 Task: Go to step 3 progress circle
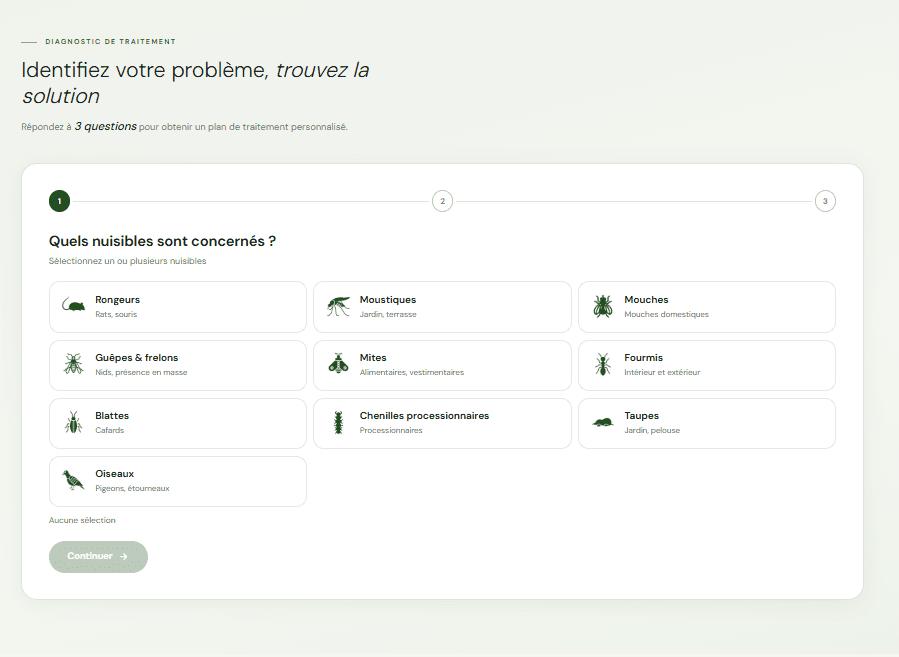click(825, 201)
